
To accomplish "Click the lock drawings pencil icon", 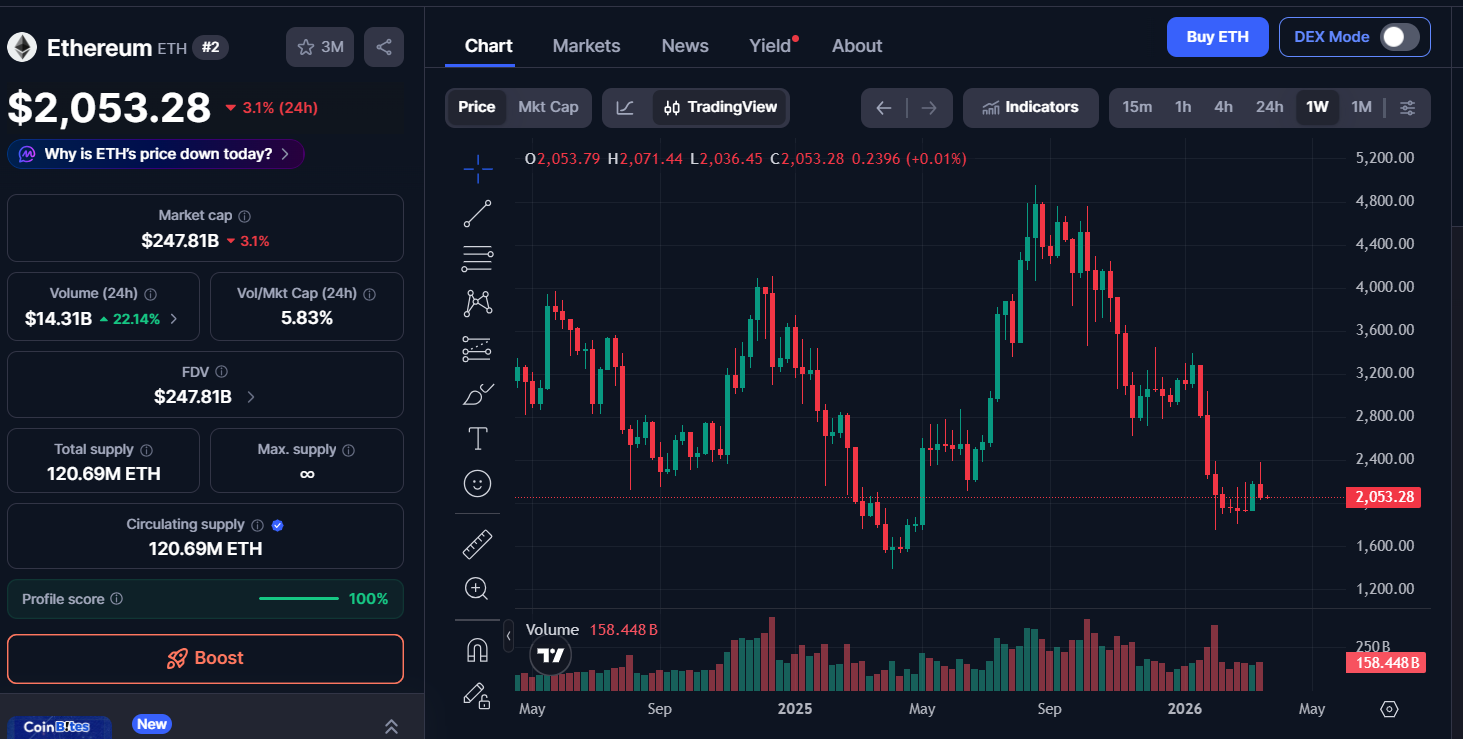I will click(478, 696).
